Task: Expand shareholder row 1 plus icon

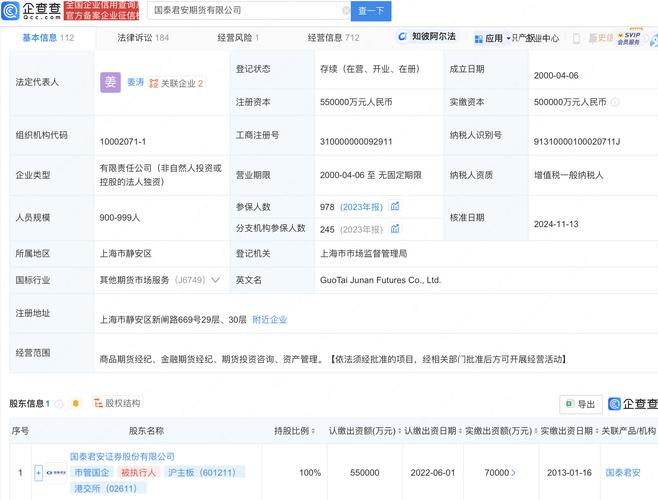Action: pyautogui.click(x=38, y=473)
